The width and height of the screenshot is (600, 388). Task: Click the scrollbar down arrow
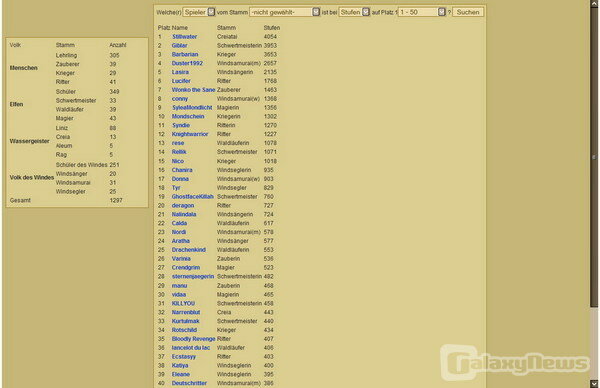tap(594, 384)
